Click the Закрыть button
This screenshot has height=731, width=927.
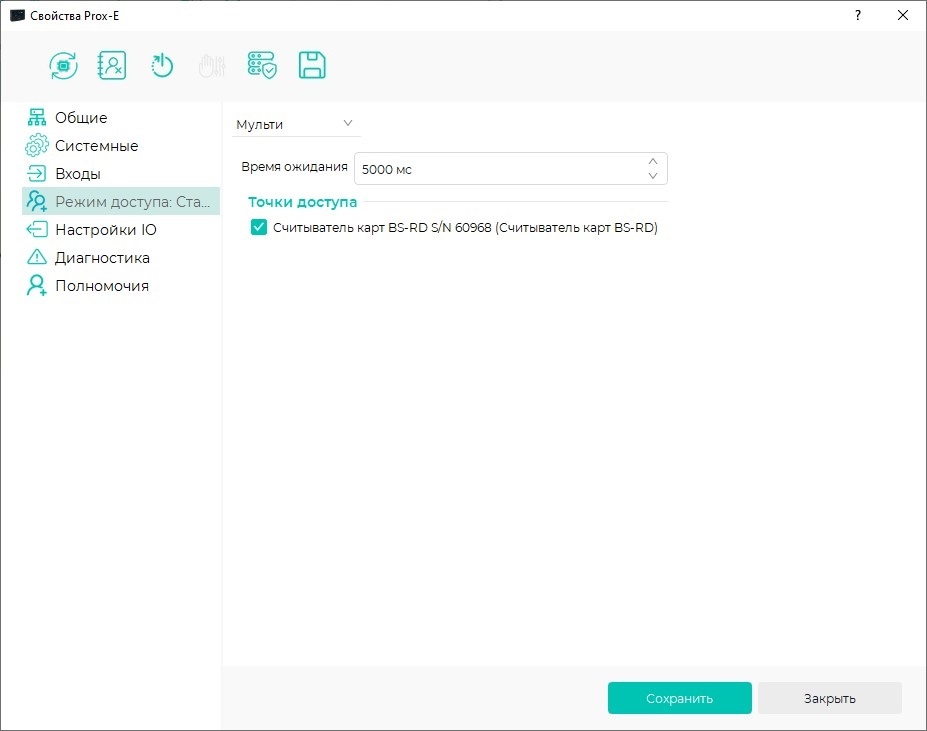point(829,698)
